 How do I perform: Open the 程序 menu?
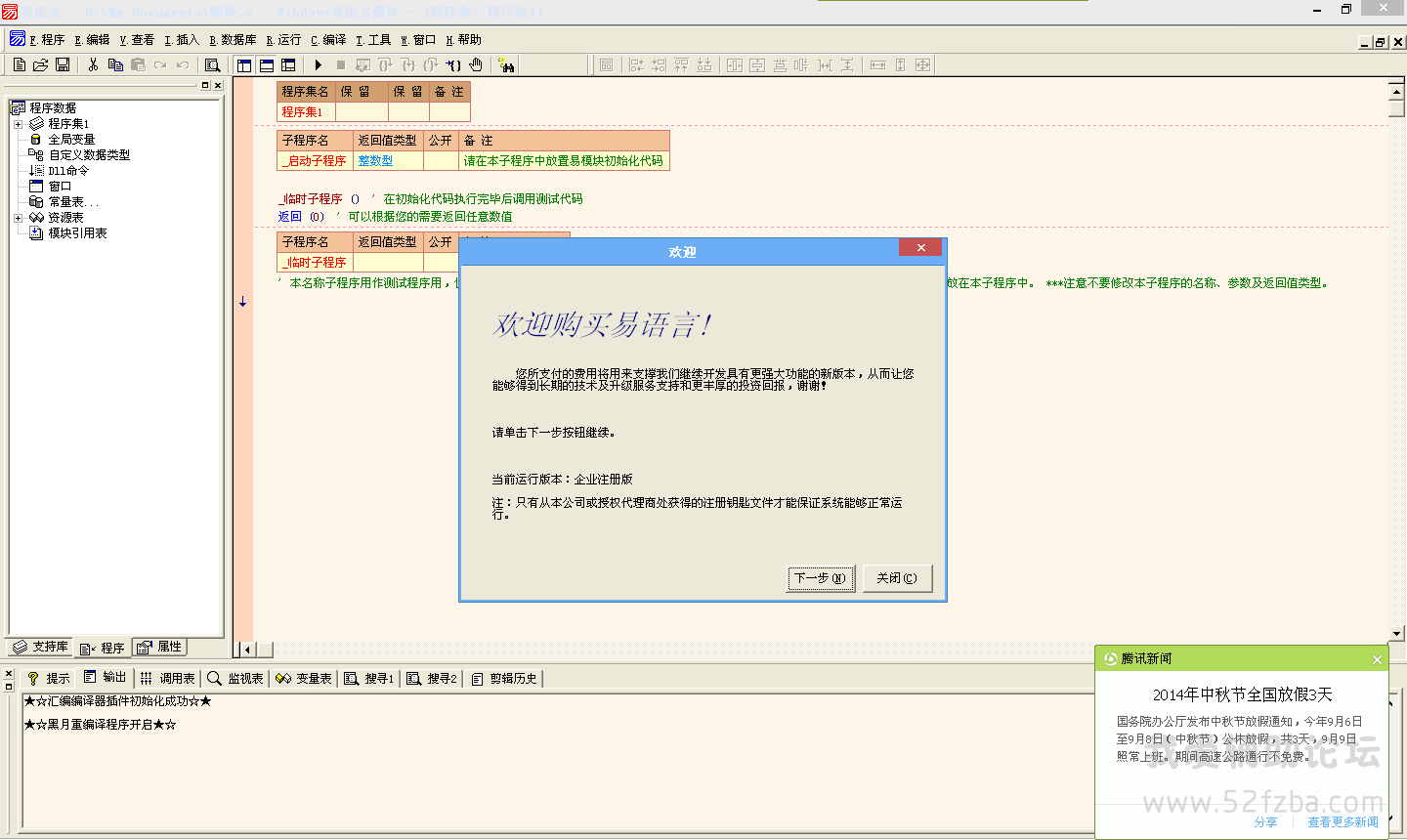[47, 40]
